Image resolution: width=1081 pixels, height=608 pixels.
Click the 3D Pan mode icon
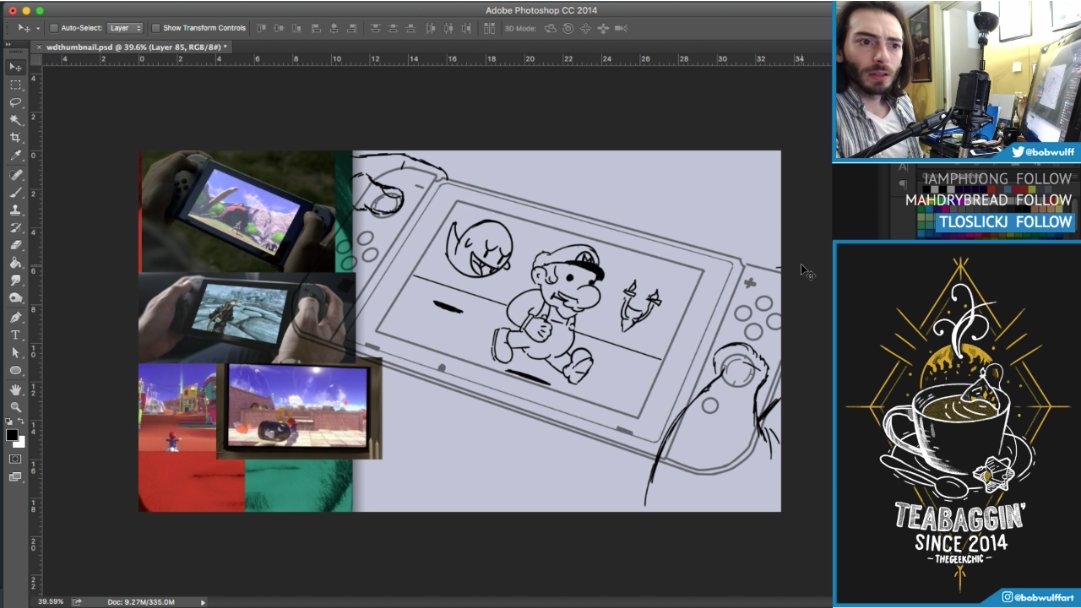(585, 28)
